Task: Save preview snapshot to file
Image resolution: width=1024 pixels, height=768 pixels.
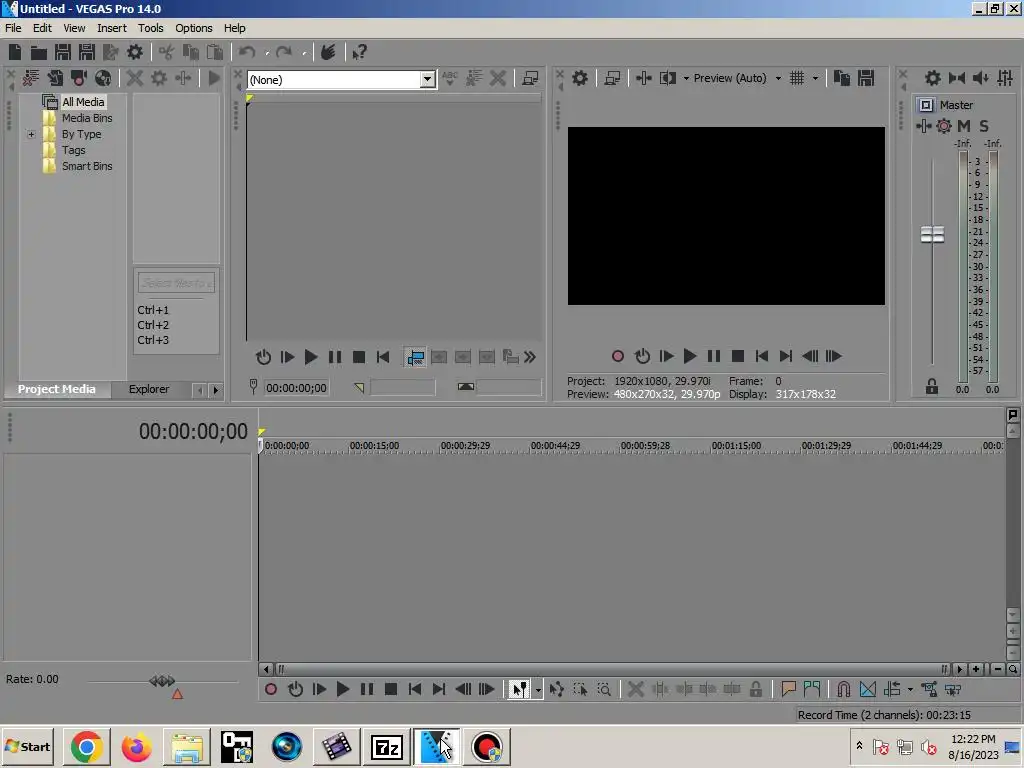Action: point(866,78)
